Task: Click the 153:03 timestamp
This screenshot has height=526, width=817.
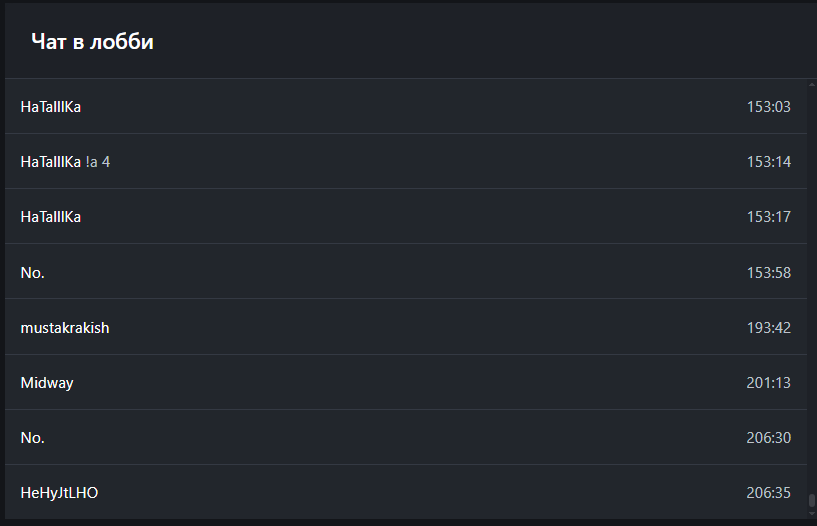Action: [x=768, y=106]
